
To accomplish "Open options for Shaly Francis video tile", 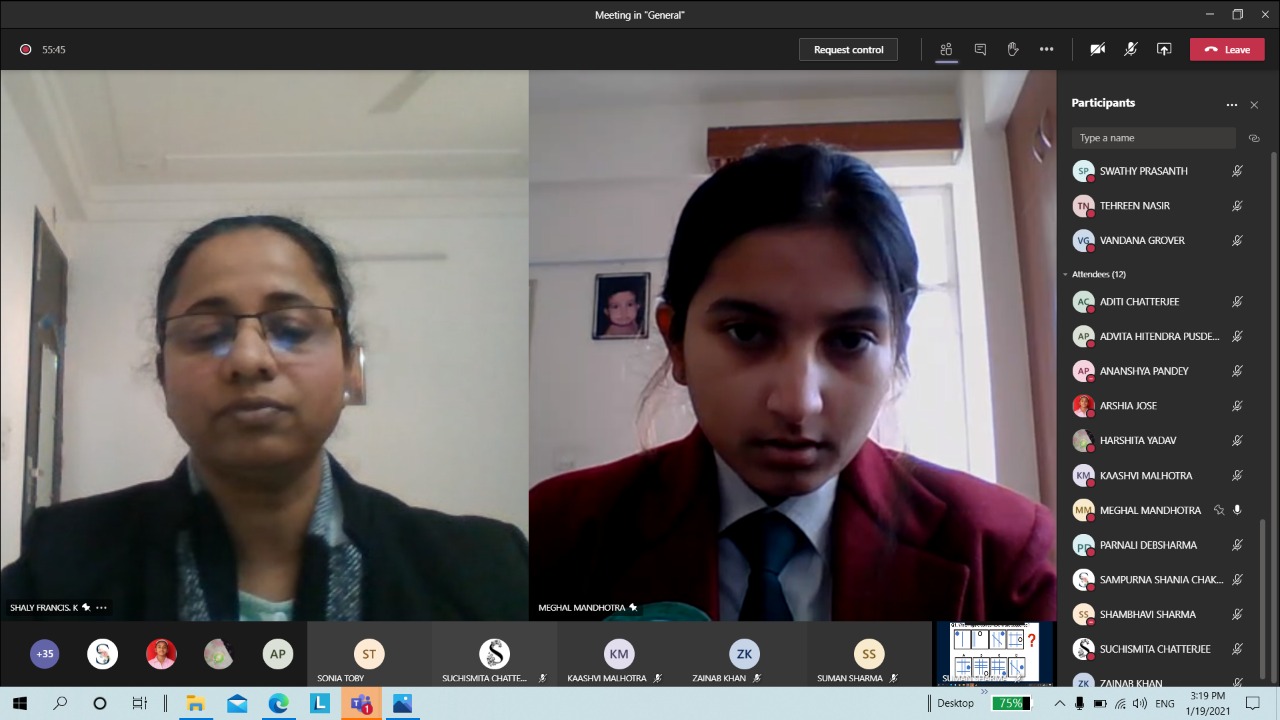I will (x=101, y=607).
